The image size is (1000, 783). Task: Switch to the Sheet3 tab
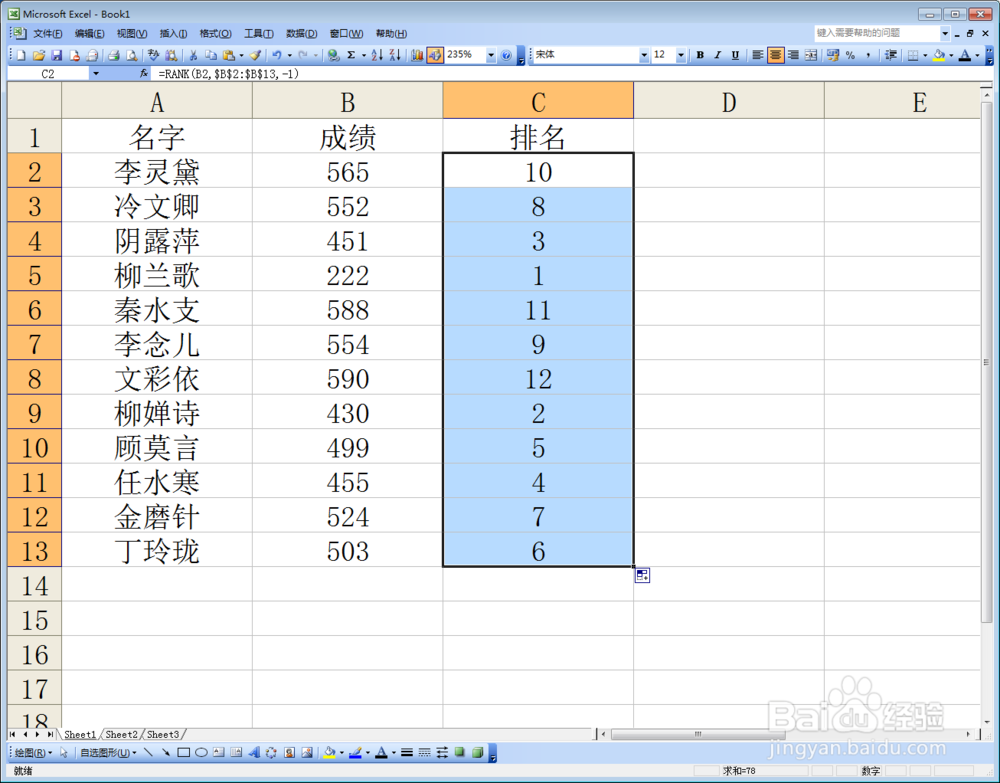[x=163, y=735]
